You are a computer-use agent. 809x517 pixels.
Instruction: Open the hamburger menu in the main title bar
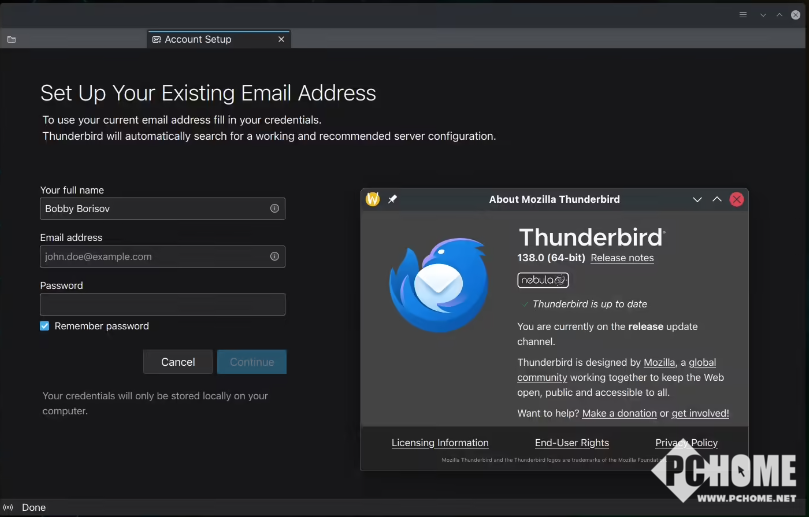(743, 15)
